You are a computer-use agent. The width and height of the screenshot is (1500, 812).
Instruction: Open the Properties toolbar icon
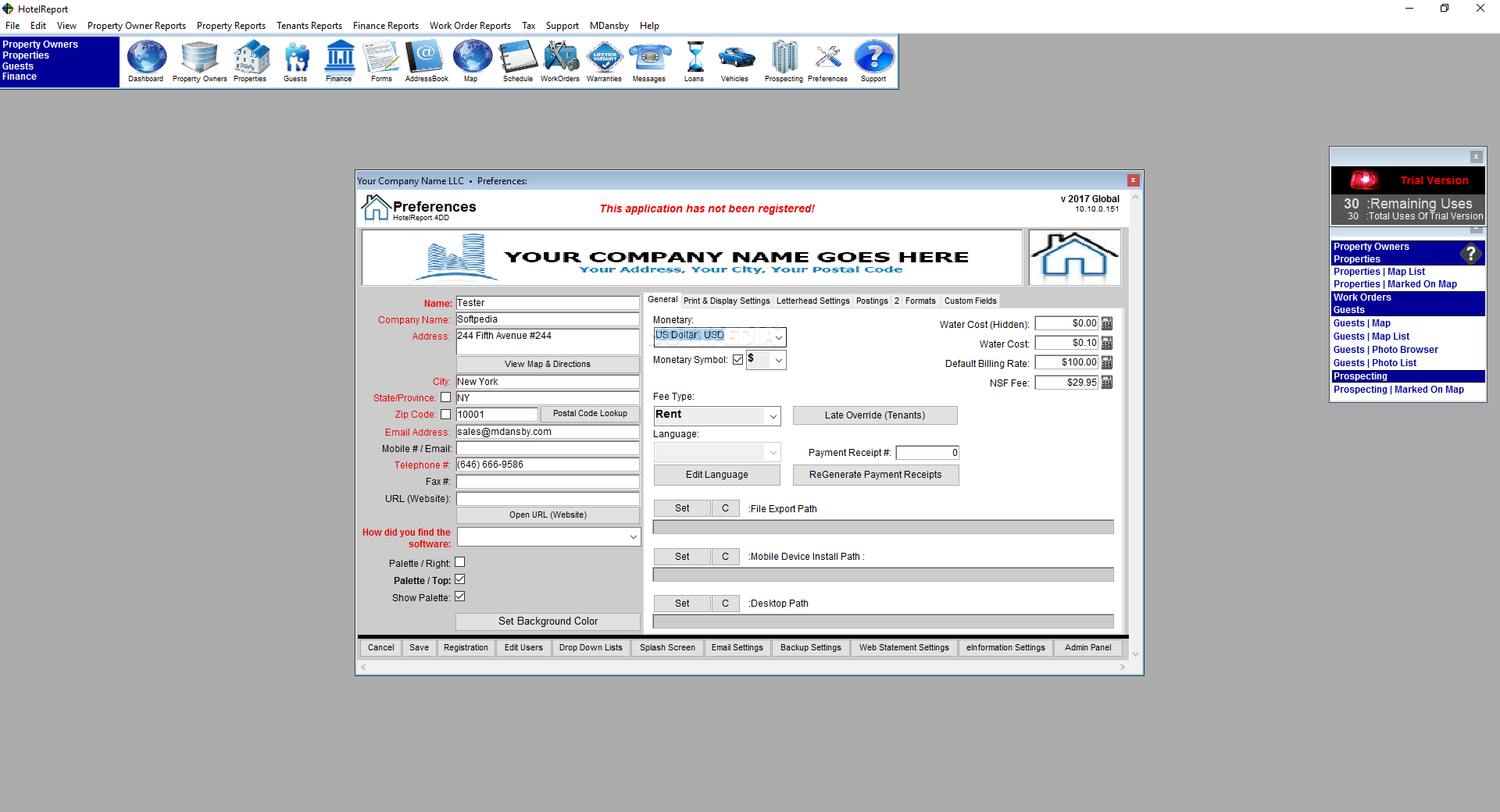click(250, 61)
